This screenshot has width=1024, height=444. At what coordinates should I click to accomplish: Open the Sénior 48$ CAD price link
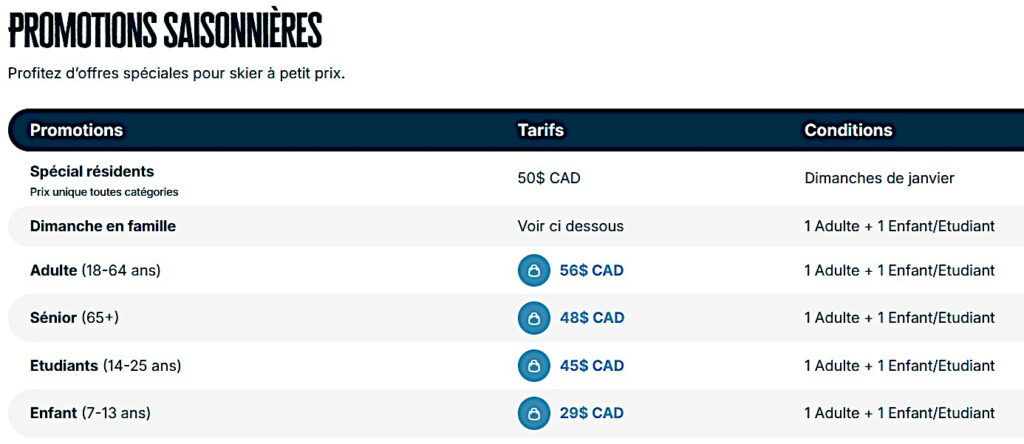click(x=591, y=318)
